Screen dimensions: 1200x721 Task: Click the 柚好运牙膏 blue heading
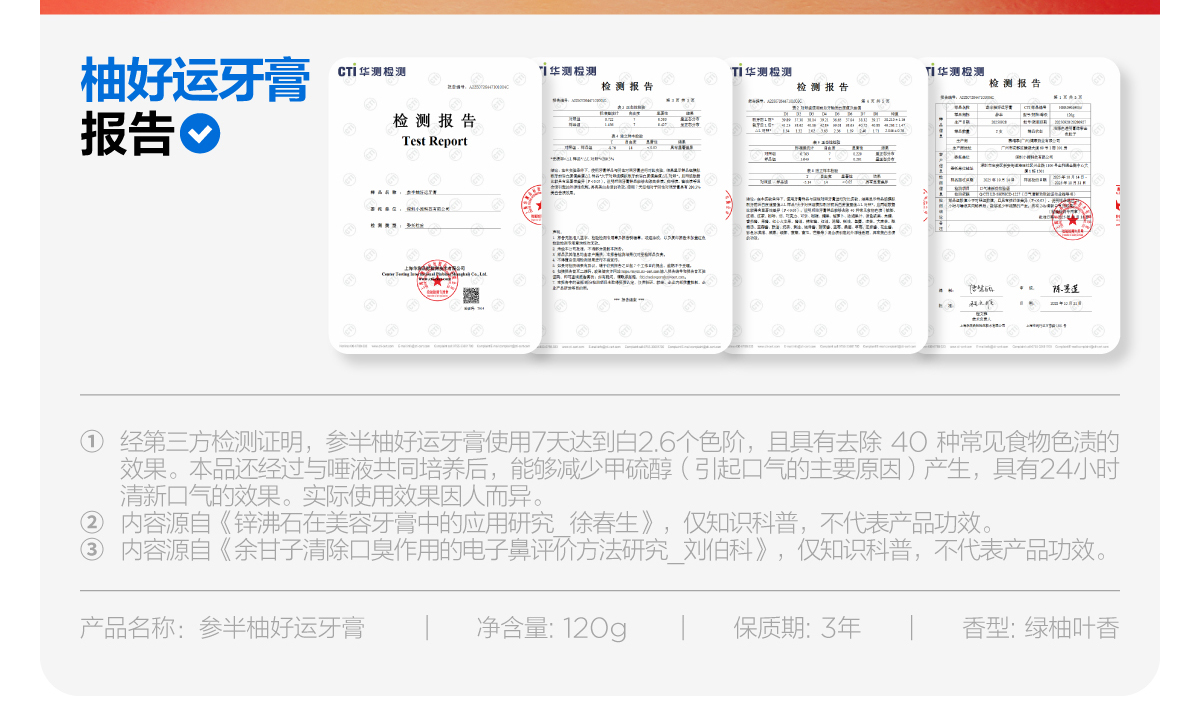pyautogui.click(x=195, y=80)
